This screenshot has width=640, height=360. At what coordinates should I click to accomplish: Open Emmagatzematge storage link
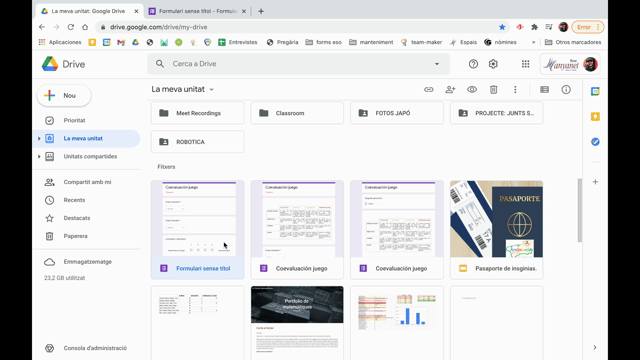pyautogui.click(x=86, y=262)
